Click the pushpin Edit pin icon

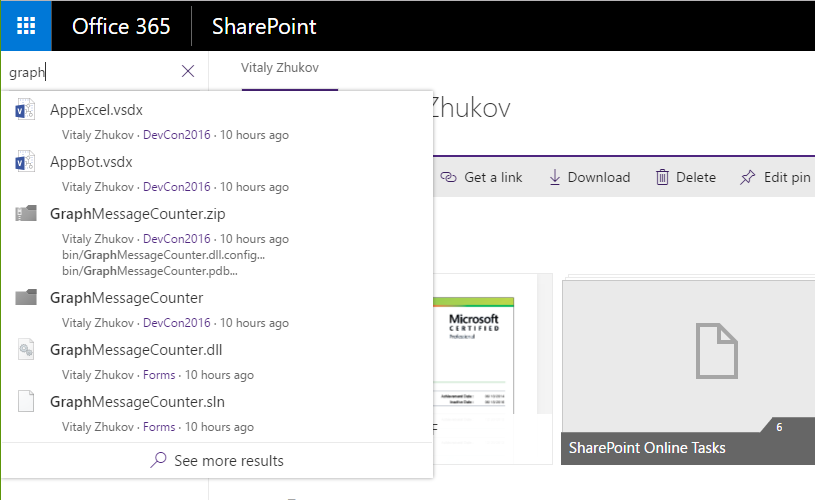point(747,177)
